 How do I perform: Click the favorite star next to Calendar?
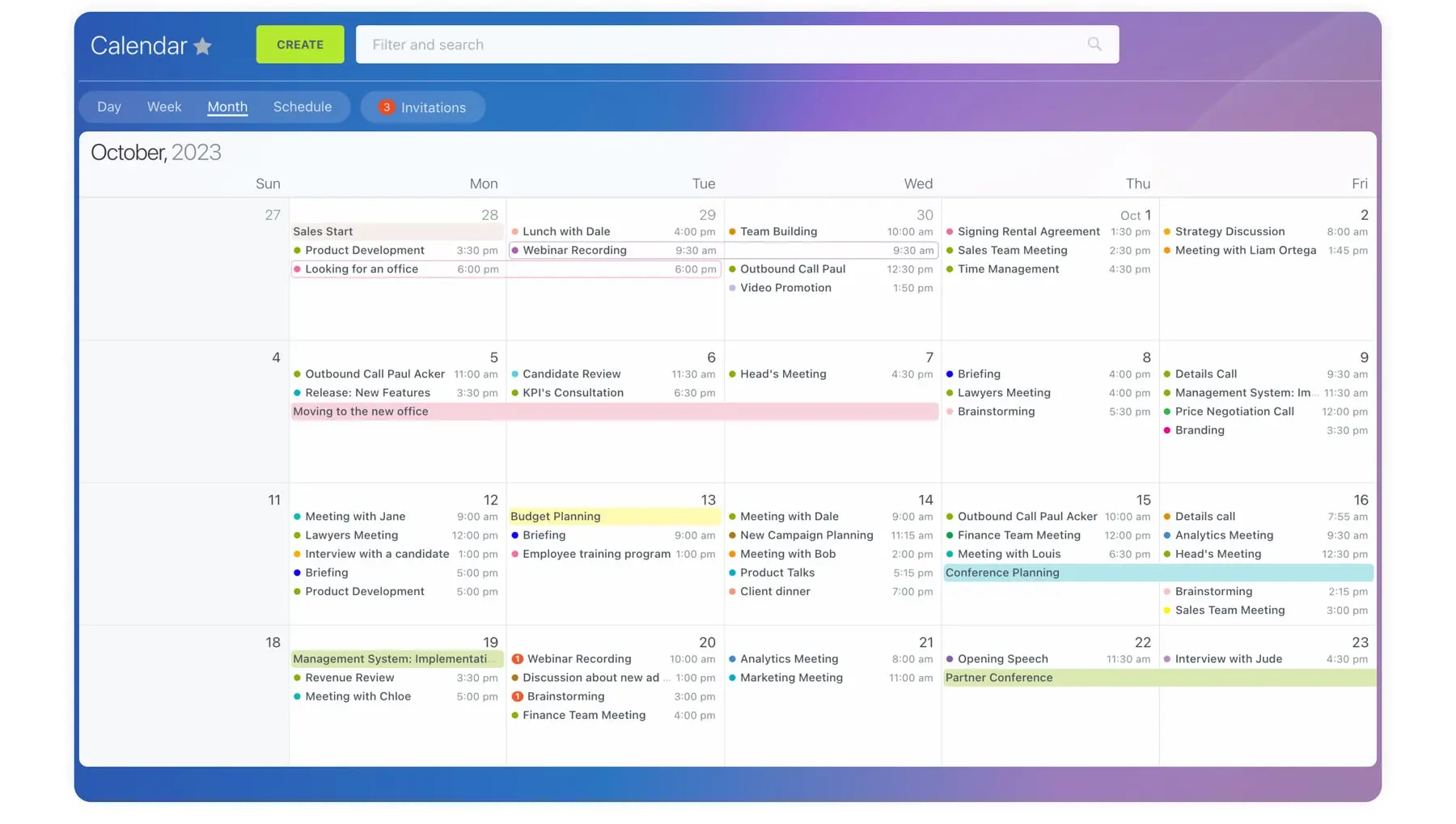pyautogui.click(x=203, y=46)
